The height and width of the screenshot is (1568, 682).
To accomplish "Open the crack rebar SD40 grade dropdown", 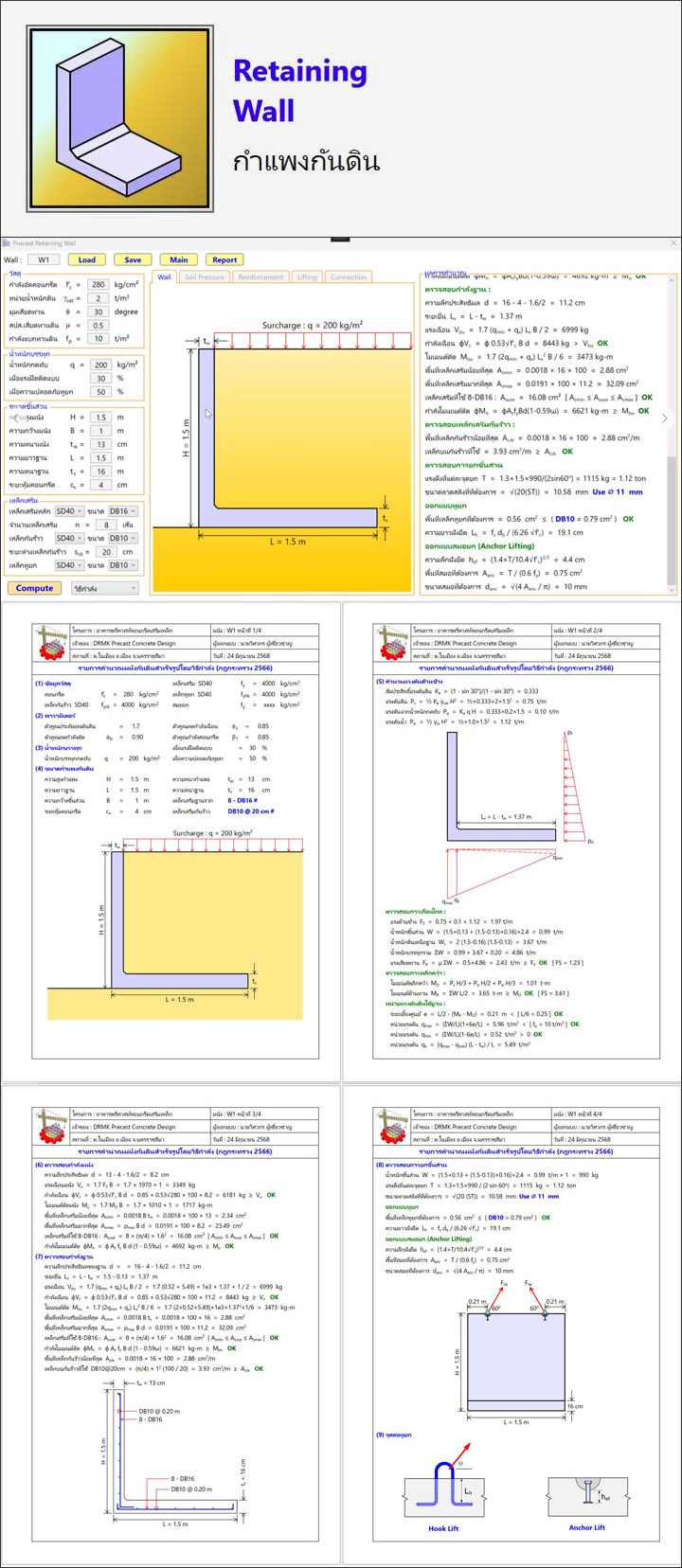I will 69,539.
